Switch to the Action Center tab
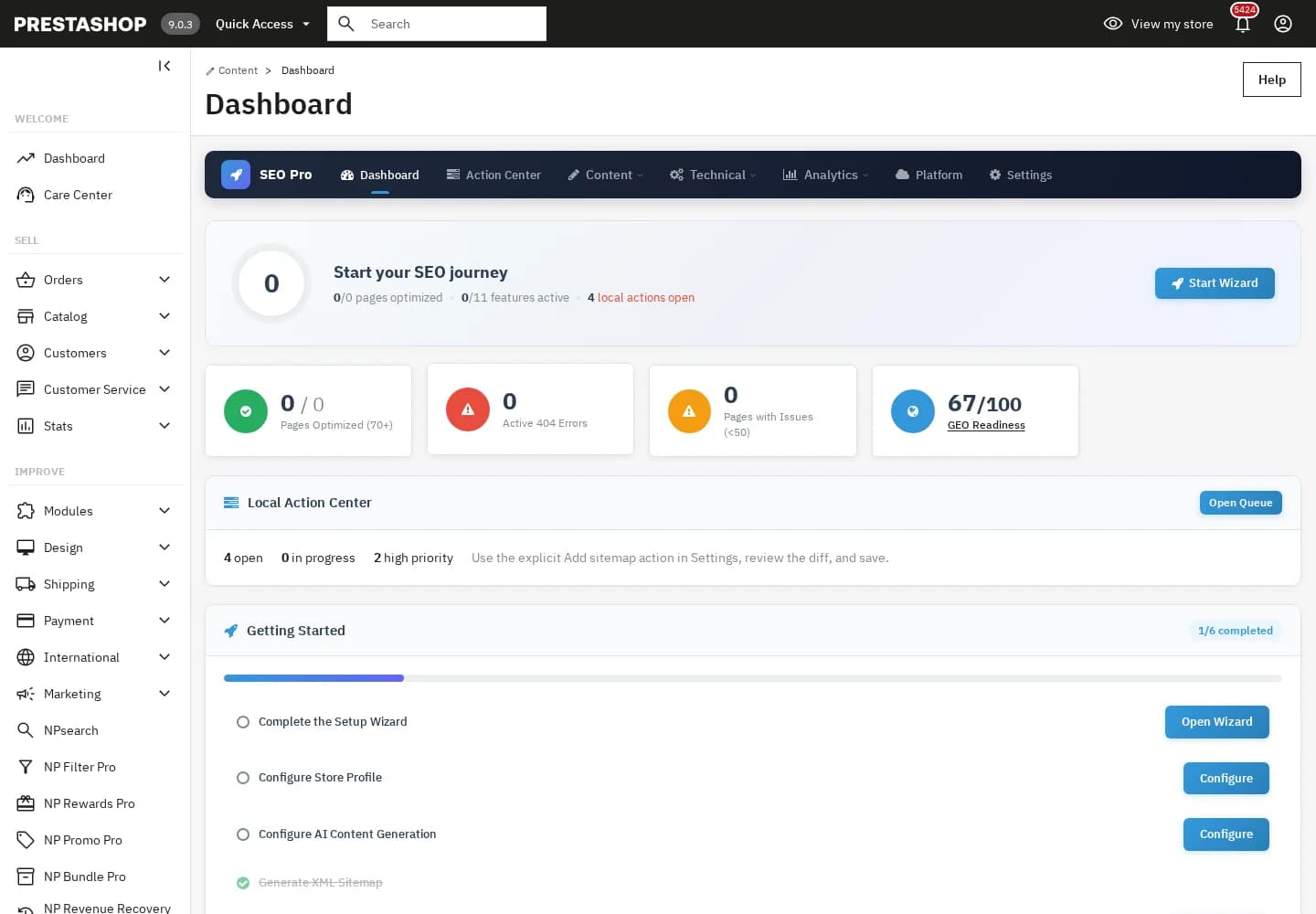1316x914 pixels. click(x=493, y=175)
